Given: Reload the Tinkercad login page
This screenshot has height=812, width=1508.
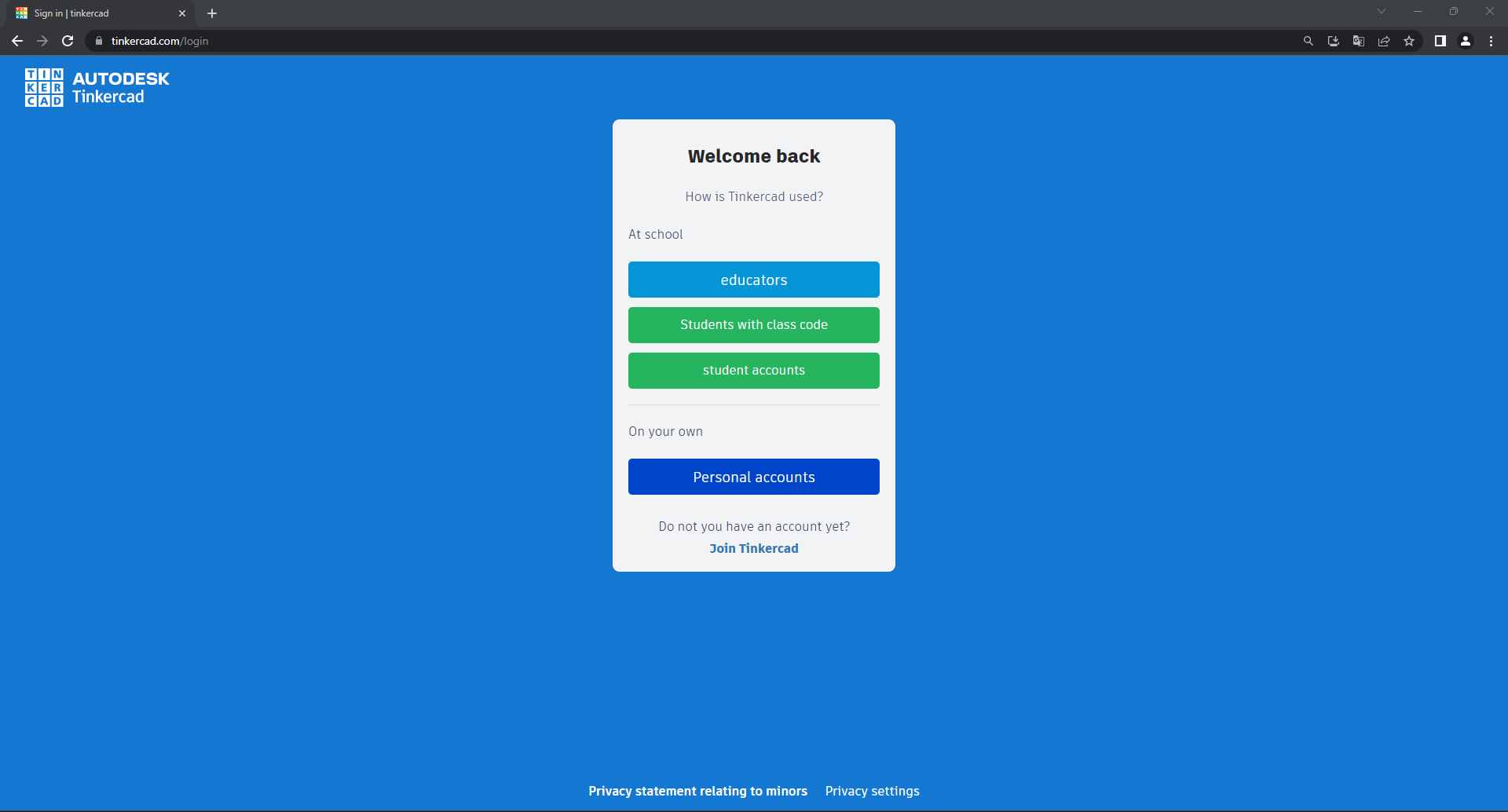Looking at the screenshot, I should click(68, 41).
